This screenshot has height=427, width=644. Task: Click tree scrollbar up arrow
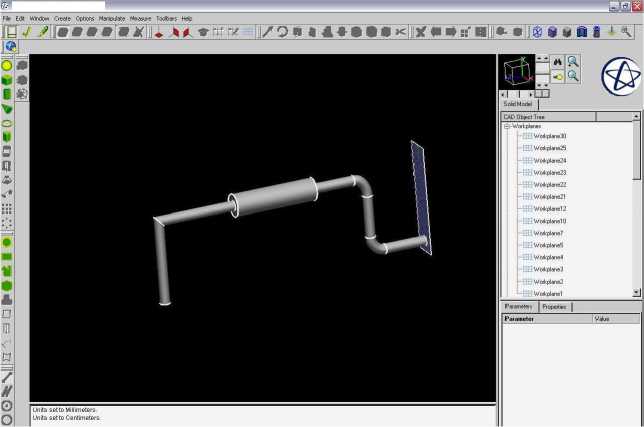(636, 117)
